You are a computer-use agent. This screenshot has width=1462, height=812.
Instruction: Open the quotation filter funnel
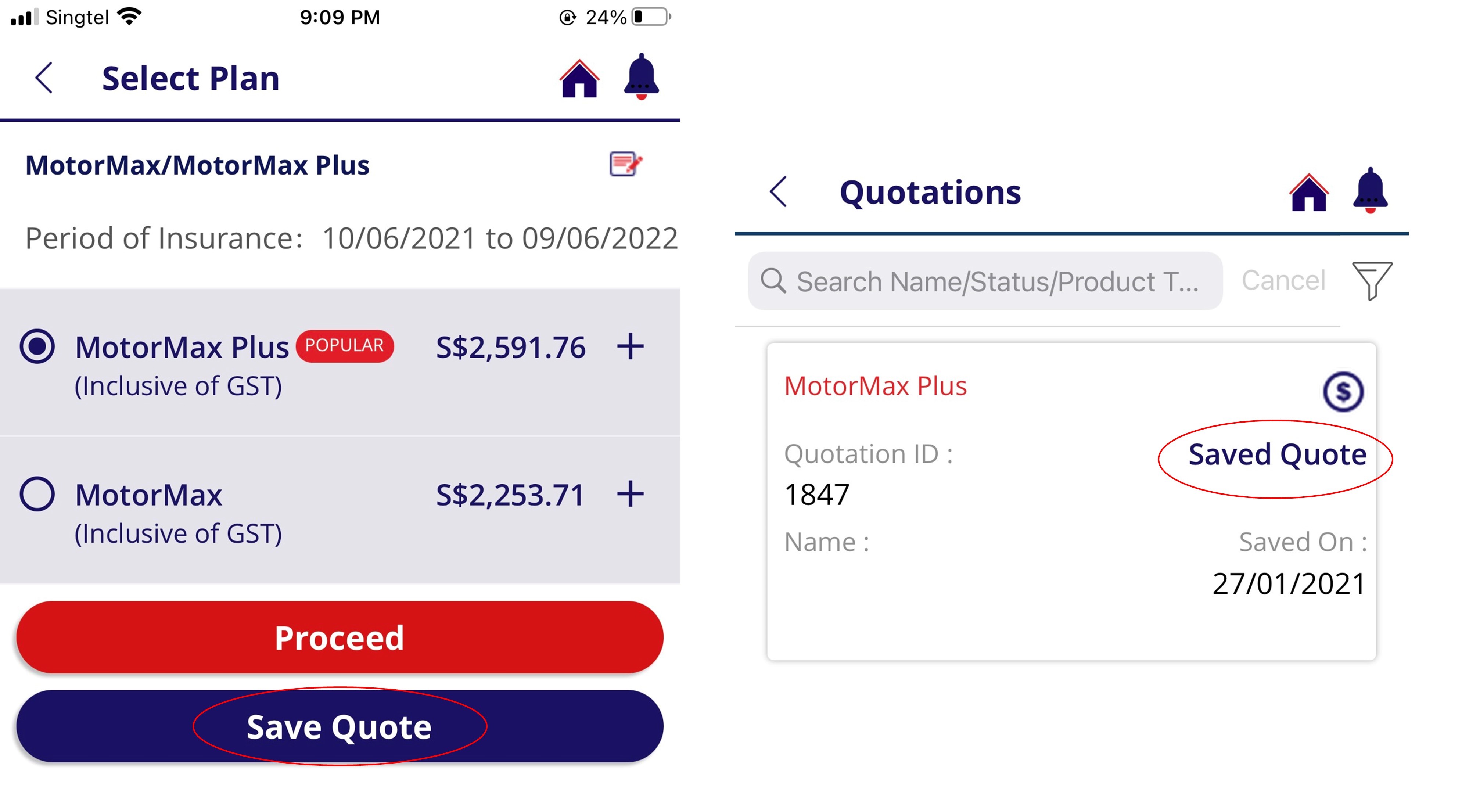click(1372, 280)
